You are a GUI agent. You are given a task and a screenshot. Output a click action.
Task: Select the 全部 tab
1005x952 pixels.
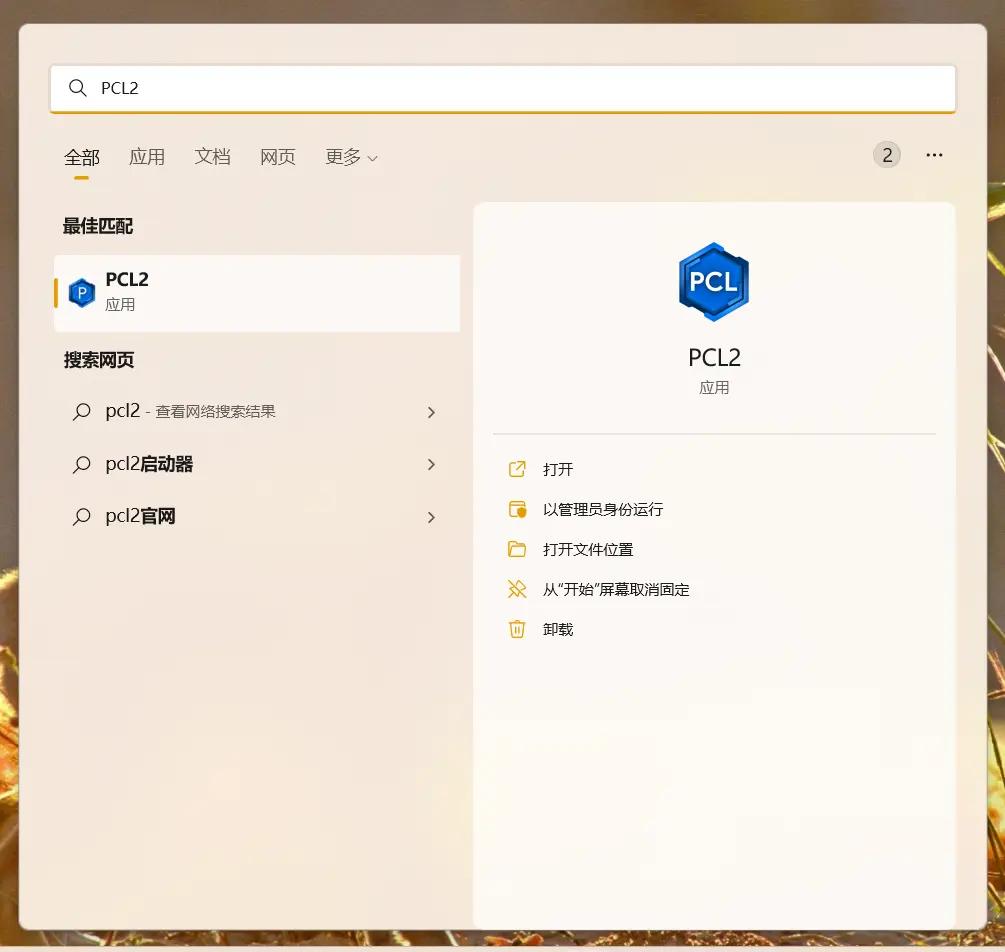[x=81, y=157]
